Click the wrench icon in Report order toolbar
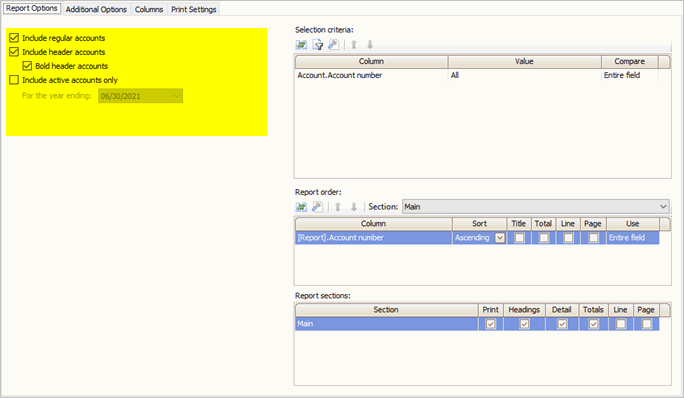Image resolution: width=684 pixels, height=398 pixels. (x=318, y=207)
